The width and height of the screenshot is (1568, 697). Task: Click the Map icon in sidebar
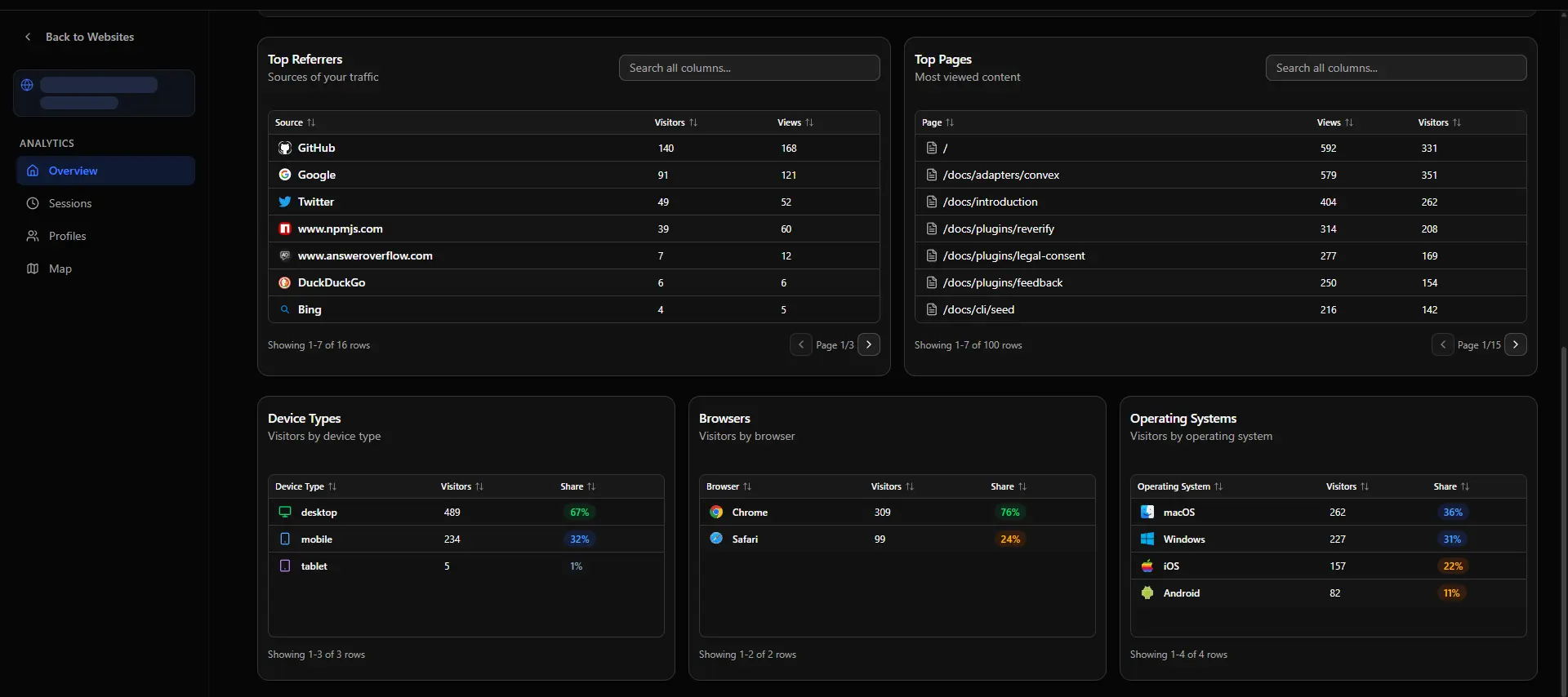coord(33,269)
